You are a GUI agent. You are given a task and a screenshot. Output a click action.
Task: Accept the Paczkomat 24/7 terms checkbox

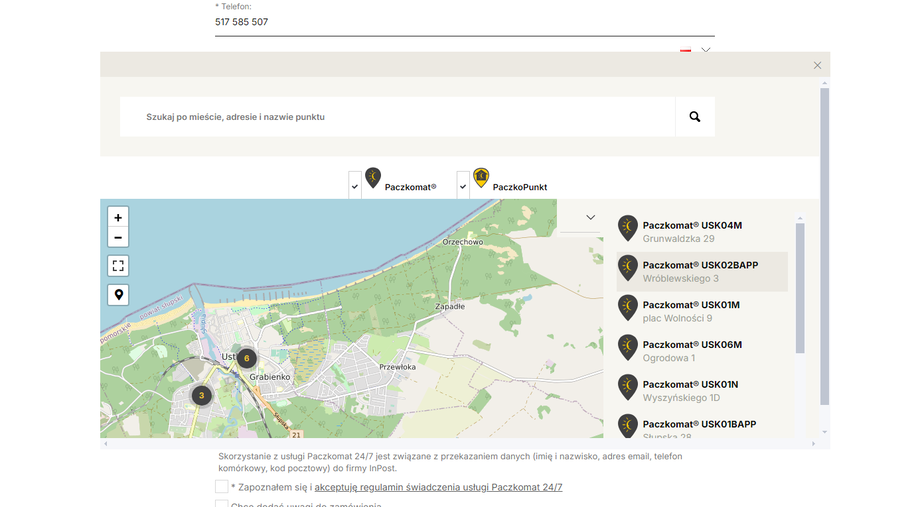(222, 487)
